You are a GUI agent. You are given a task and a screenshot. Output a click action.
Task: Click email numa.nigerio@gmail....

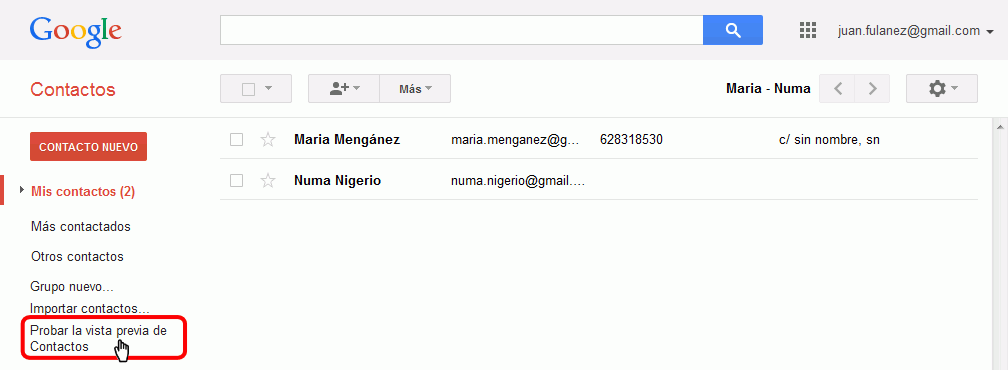[x=518, y=181]
